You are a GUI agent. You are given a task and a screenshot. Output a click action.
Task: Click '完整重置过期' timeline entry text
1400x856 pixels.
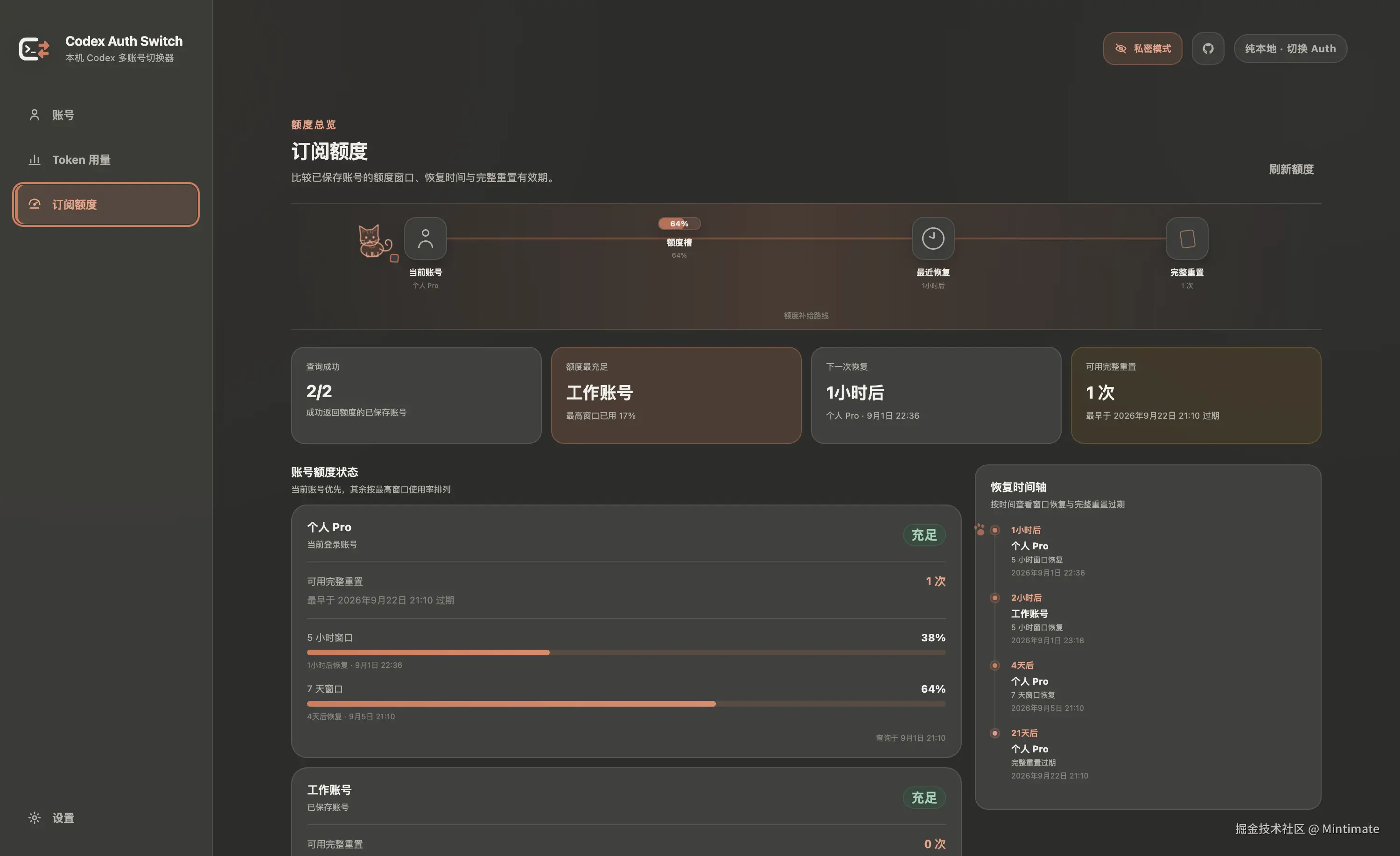tap(1033, 763)
